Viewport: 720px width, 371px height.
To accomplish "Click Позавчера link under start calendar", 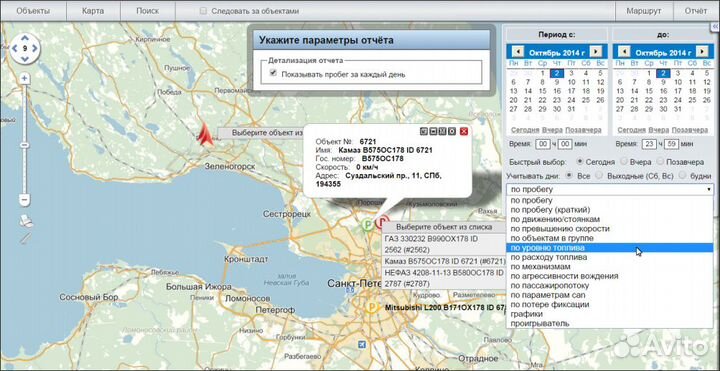I will point(583,130).
